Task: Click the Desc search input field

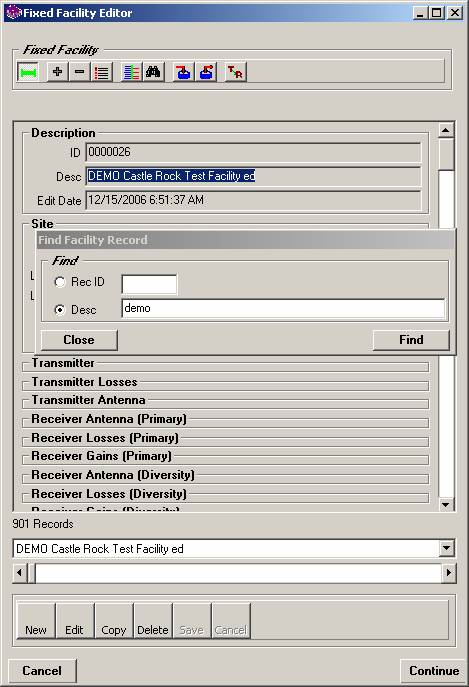Action: point(283,308)
